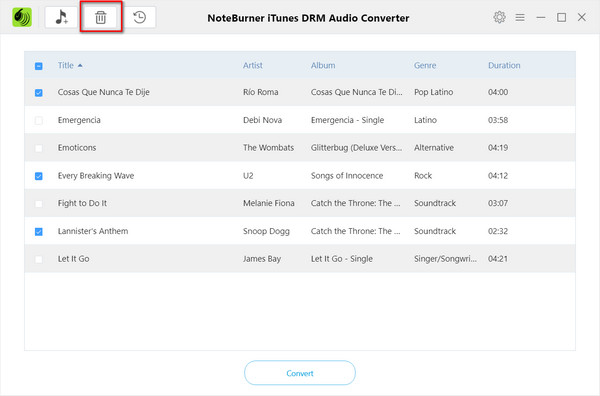This screenshot has width=600, height=396.
Task: Uncheck Cosas Que Nunca Te Dije checkbox
Action: click(x=39, y=93)
